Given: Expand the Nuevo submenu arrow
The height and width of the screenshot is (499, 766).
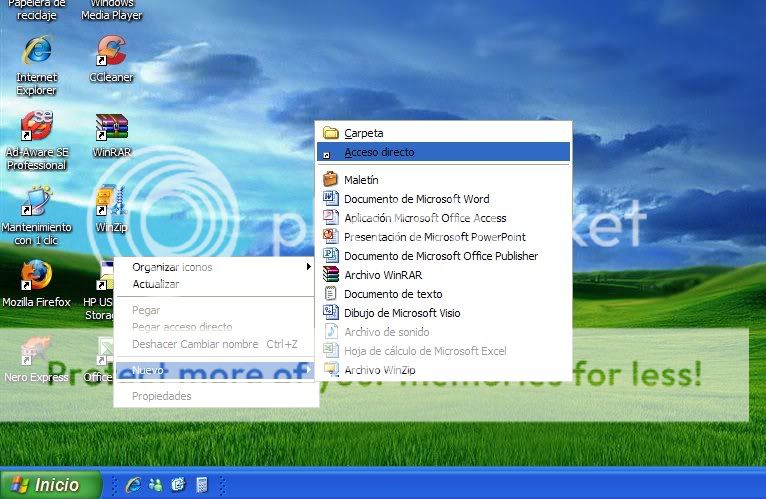Looking at the screenshot, I should tap(308, 369).
